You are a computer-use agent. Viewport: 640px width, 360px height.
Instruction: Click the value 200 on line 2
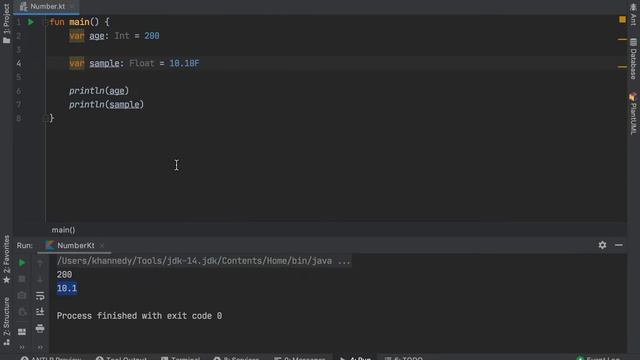click(152, 36)
